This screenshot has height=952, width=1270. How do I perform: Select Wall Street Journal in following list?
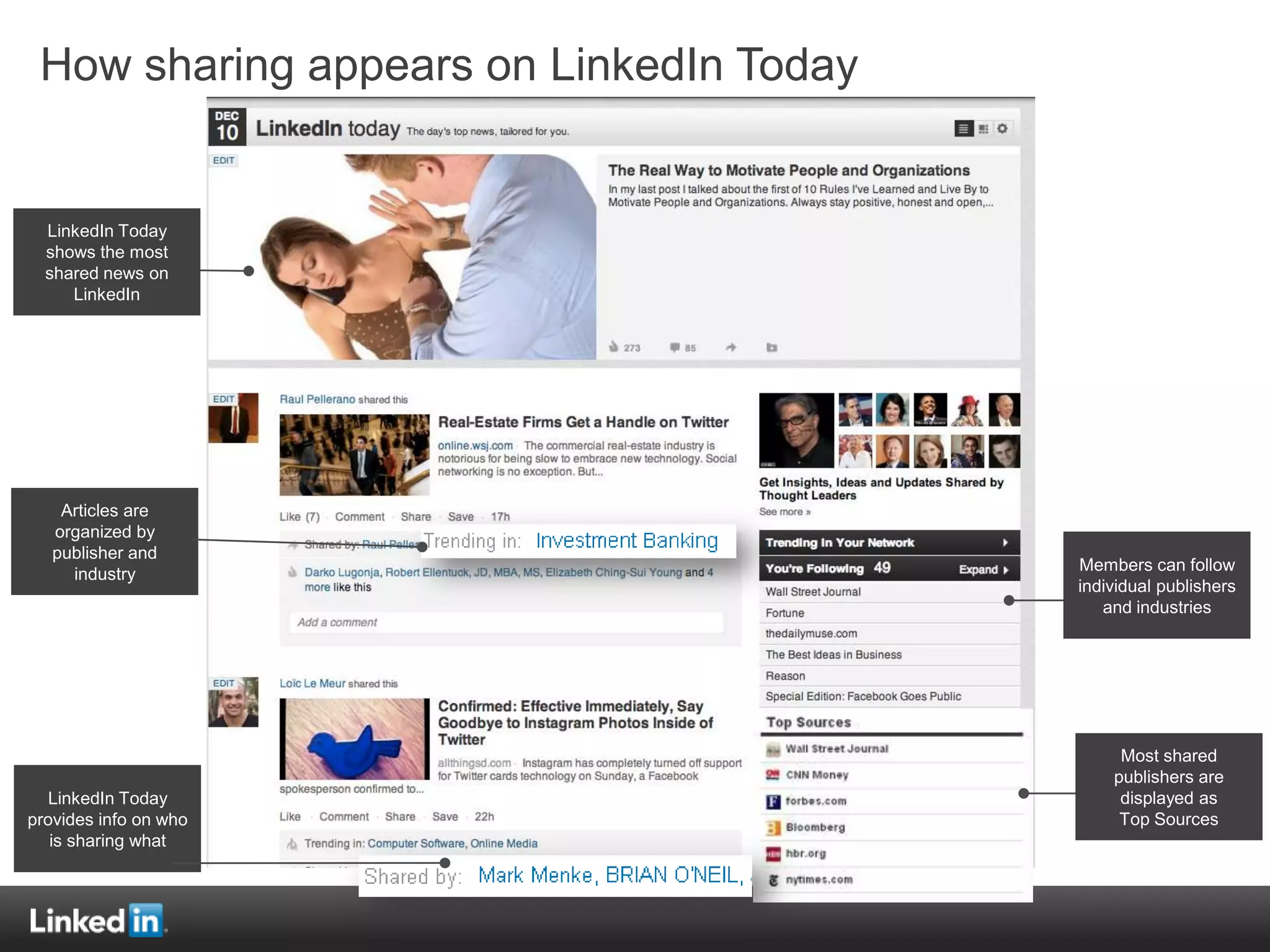click(890, 592)
